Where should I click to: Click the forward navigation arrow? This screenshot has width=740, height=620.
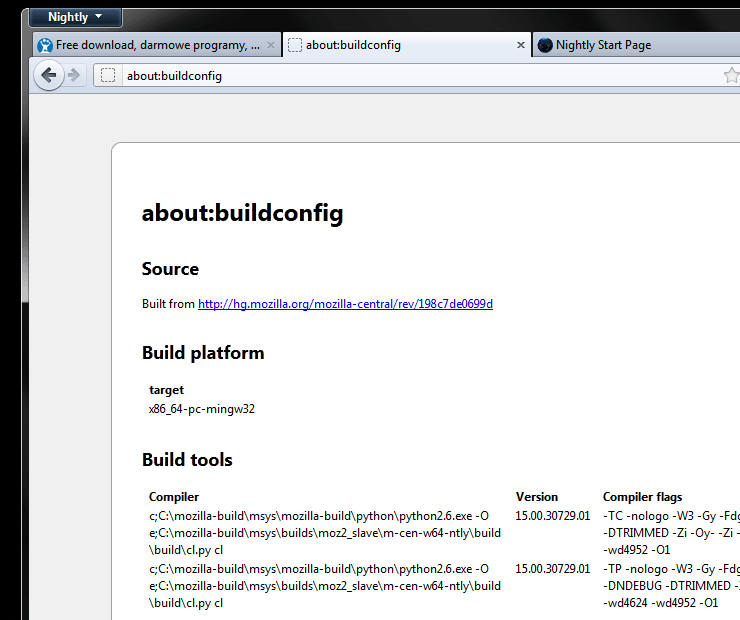click(74, 75)
